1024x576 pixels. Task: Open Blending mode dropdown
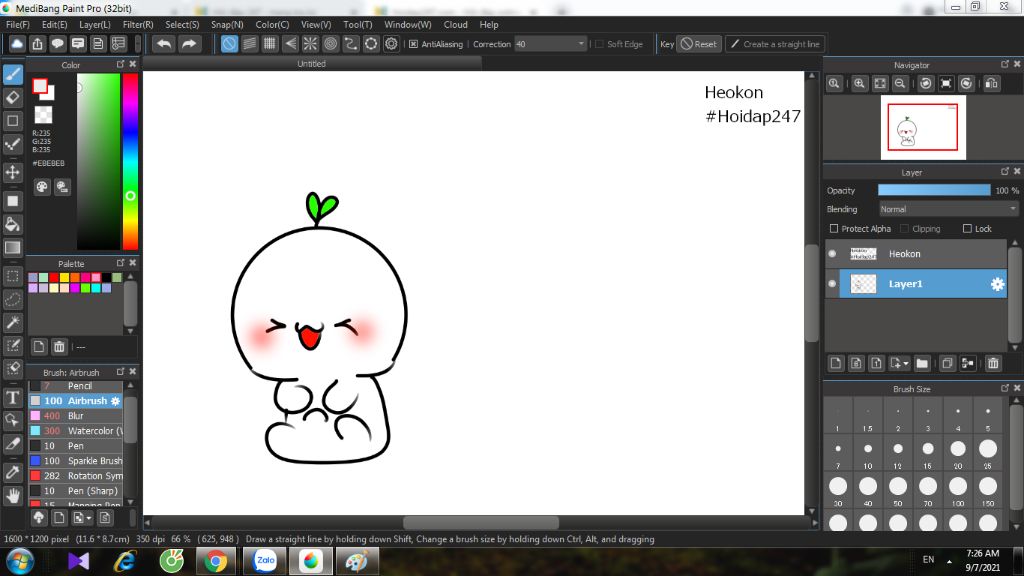pyautogui.click(x=948, y=209)
